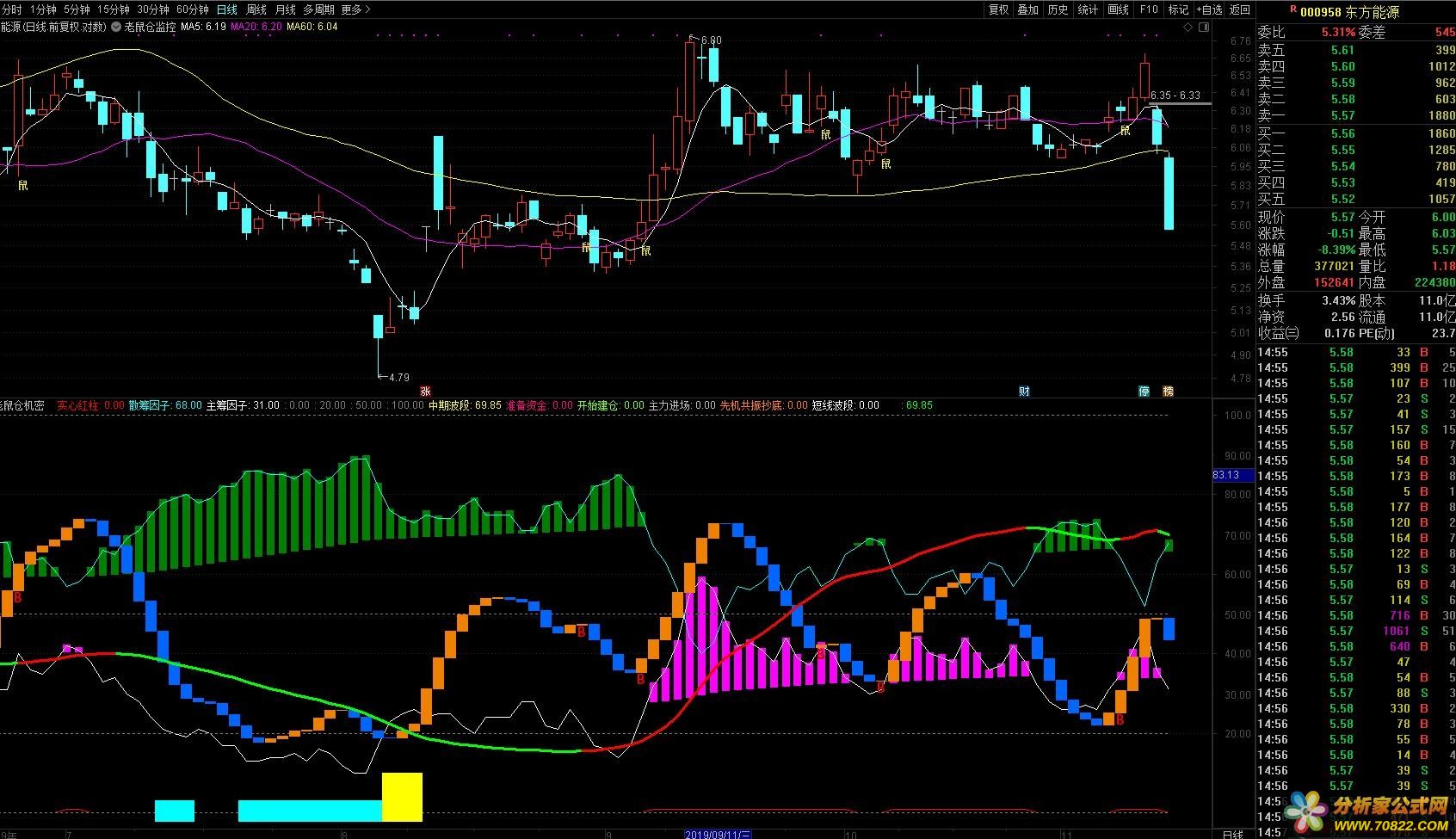Click the diamond icon above price axis
Image resolution: width=1456 pixels, height=839 pixels.
1188,28
